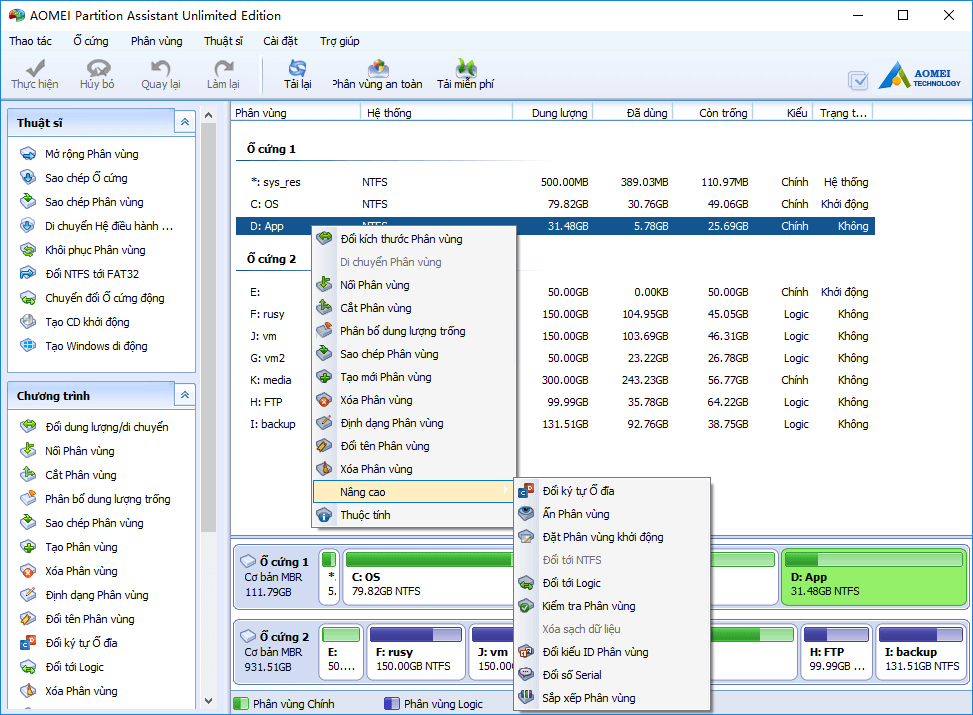Viewport: 973px width, 715px height.
Task: Open the Phân vùng menu
Action: 156,41
